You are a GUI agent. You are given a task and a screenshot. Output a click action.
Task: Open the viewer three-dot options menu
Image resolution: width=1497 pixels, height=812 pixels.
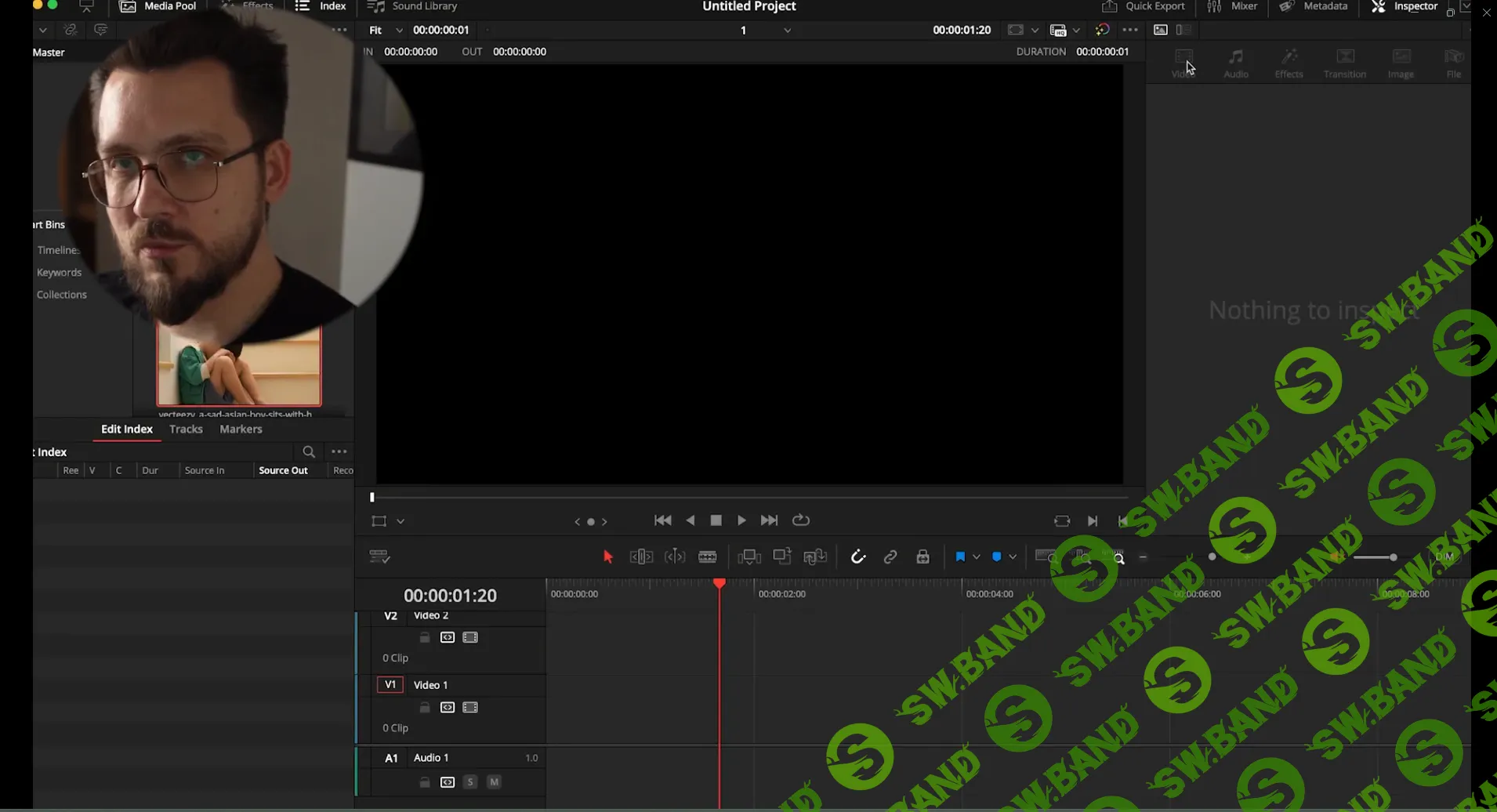pos(1130,30)
